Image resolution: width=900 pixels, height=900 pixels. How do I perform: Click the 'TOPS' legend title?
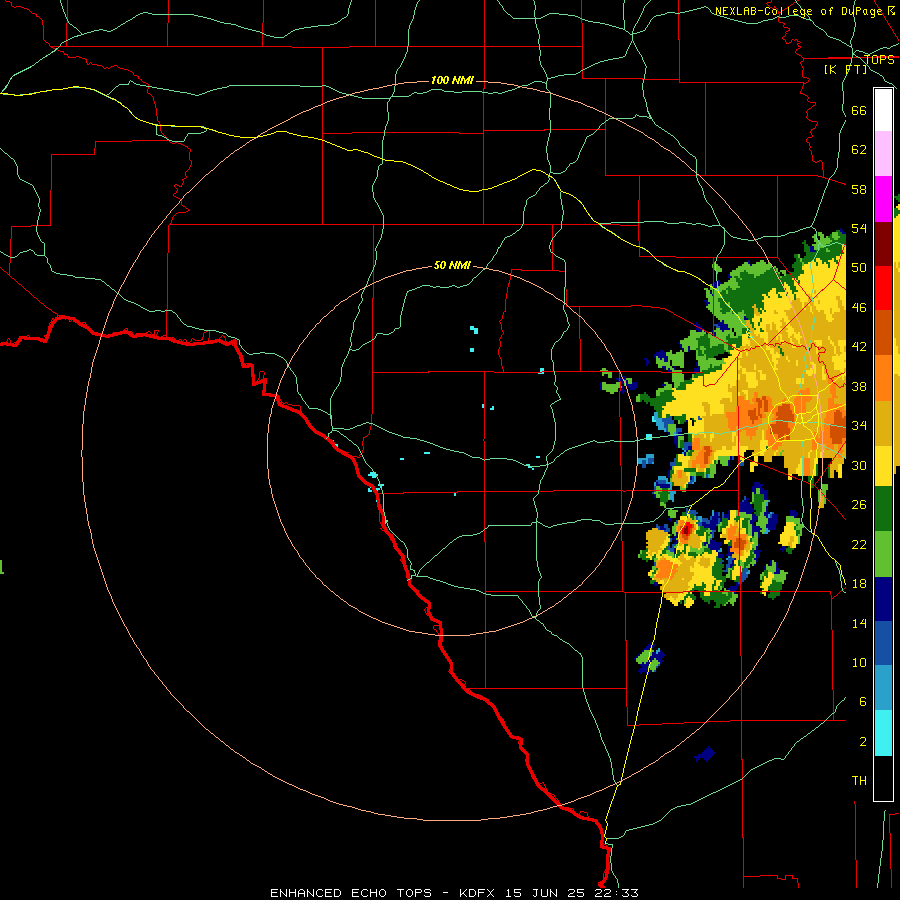[879, 59]
